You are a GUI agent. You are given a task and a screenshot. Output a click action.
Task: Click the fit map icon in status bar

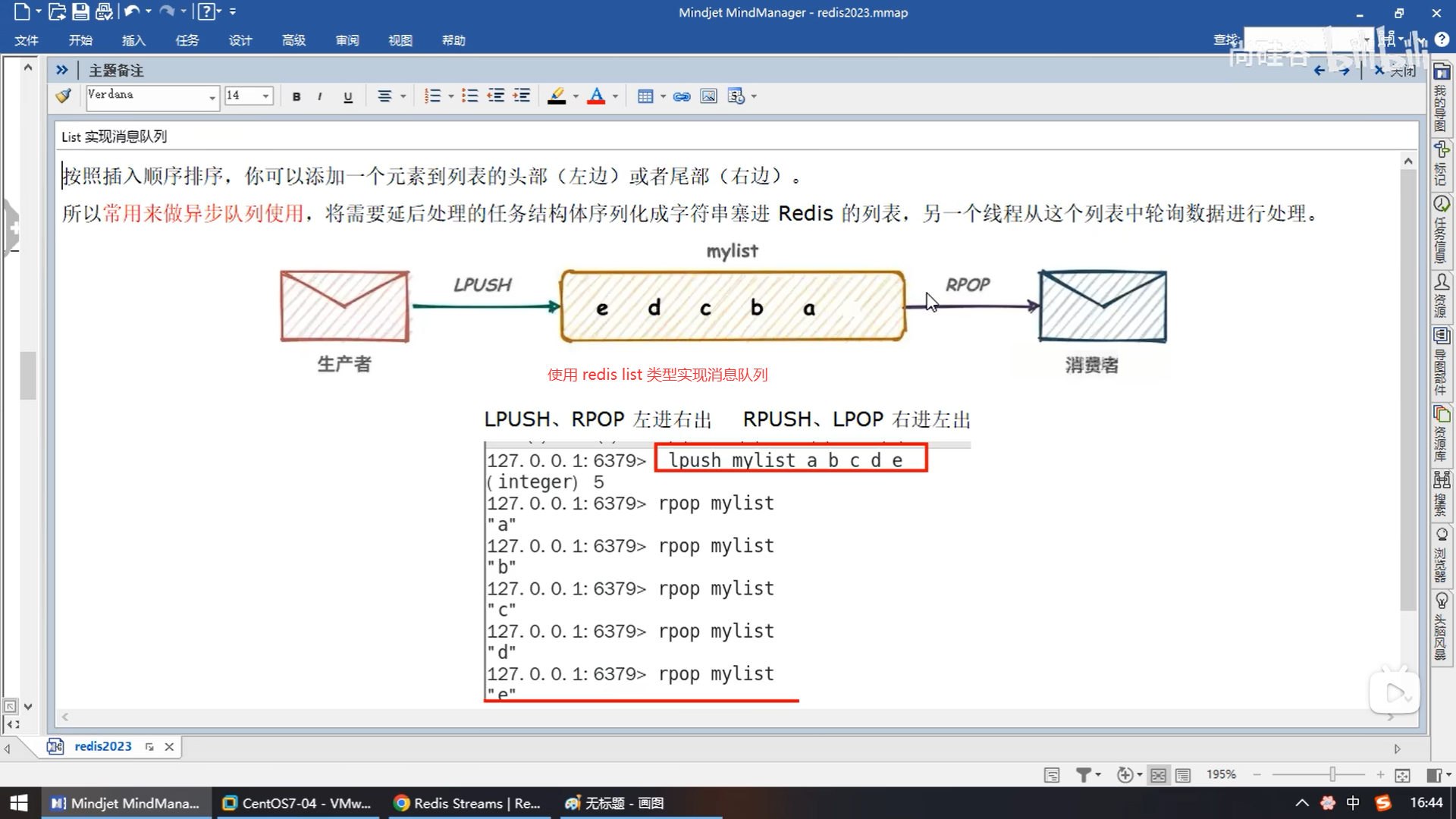1402,775
